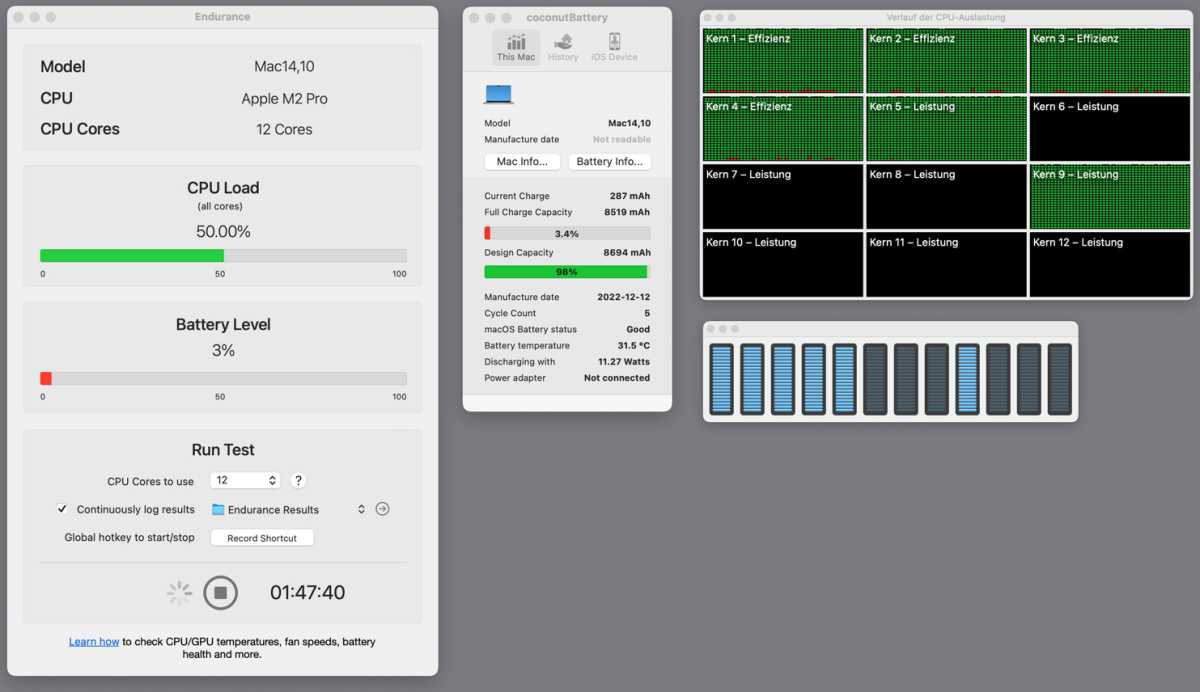The height and width of the screenshot is (692, 1200).
Task: Click the leftmost core meter bar
Action: (x=722, y=379)
